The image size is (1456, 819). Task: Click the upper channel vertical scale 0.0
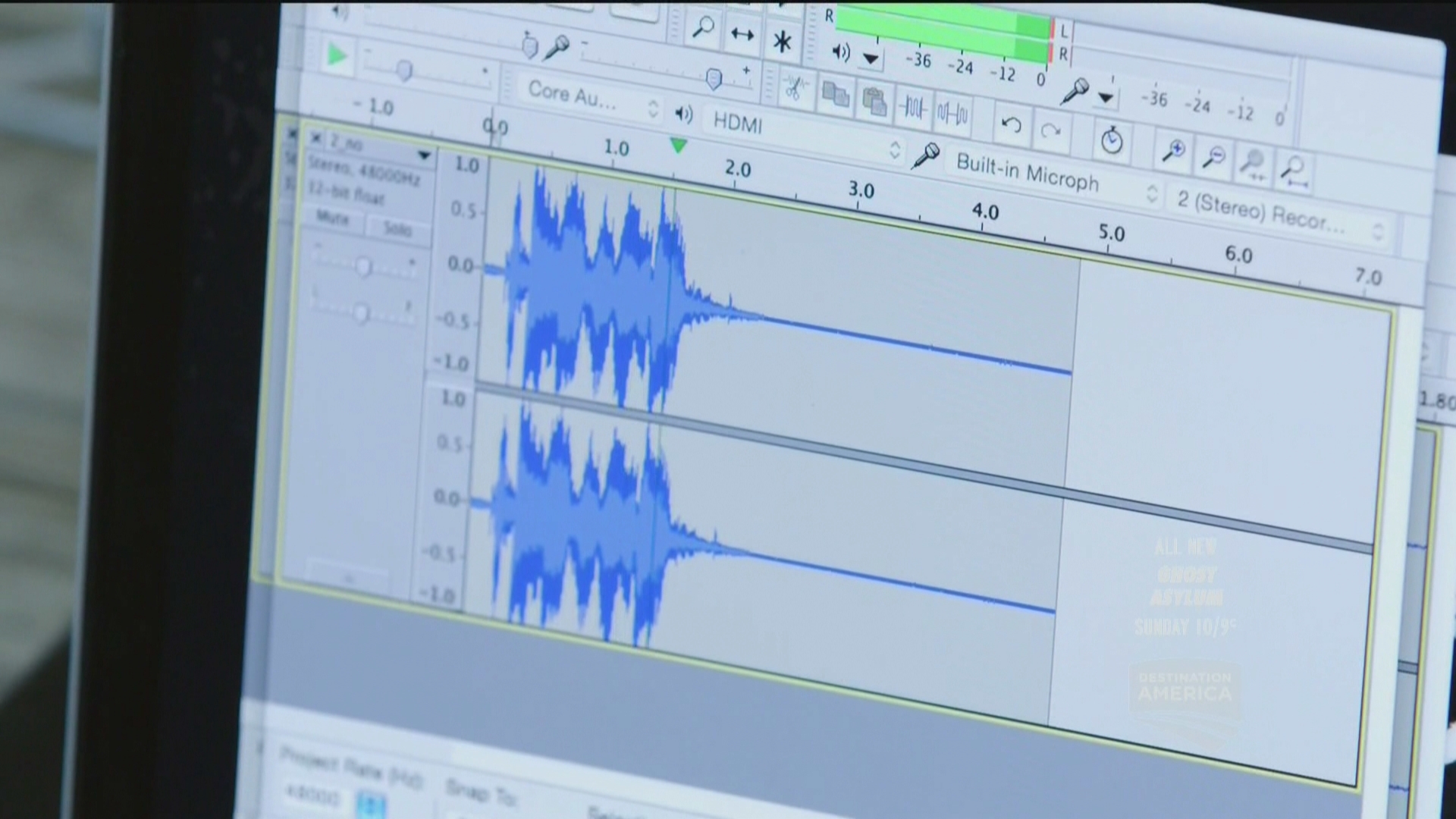tap(460, 264)
